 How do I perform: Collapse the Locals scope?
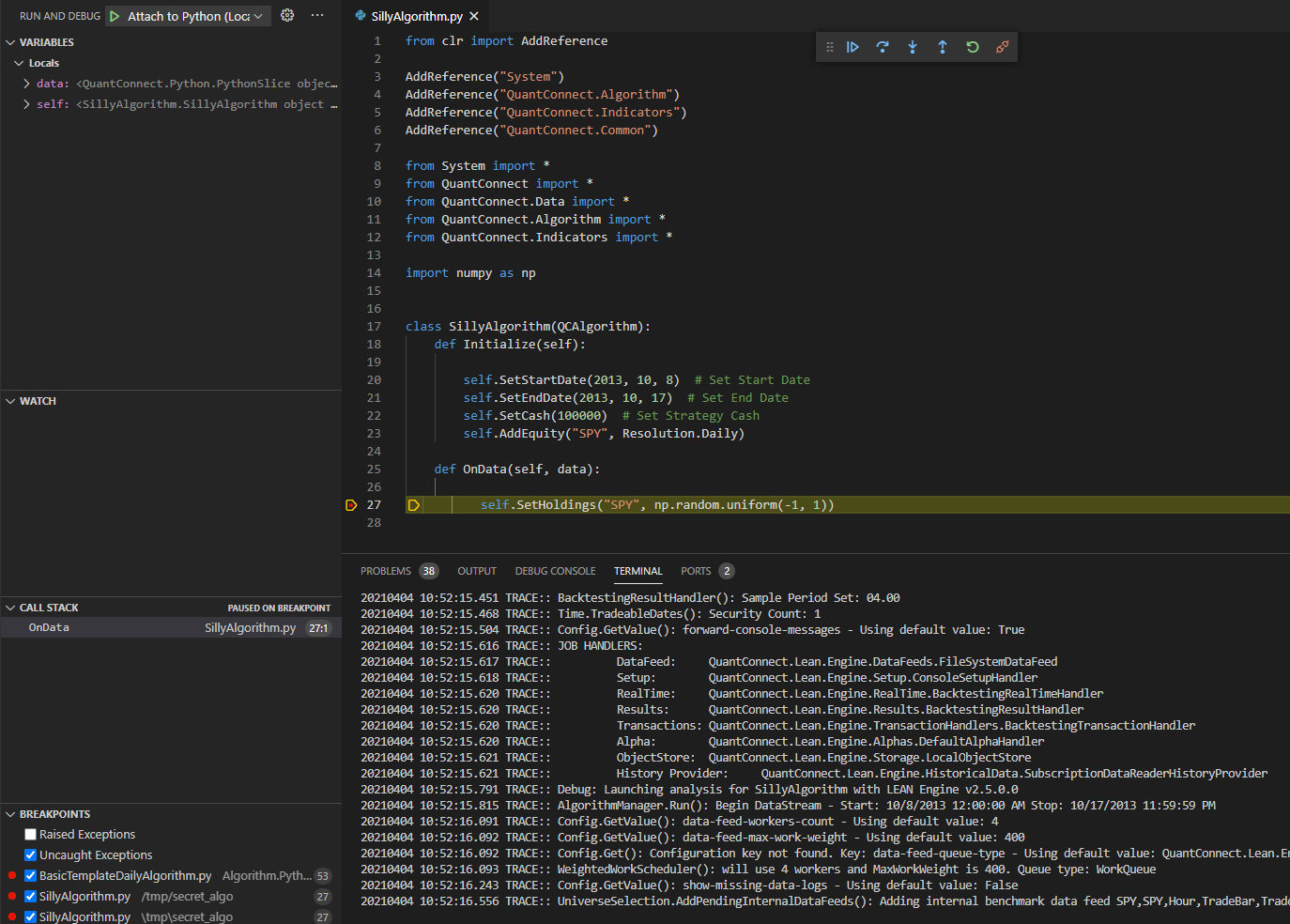click(x=19, y=63)
